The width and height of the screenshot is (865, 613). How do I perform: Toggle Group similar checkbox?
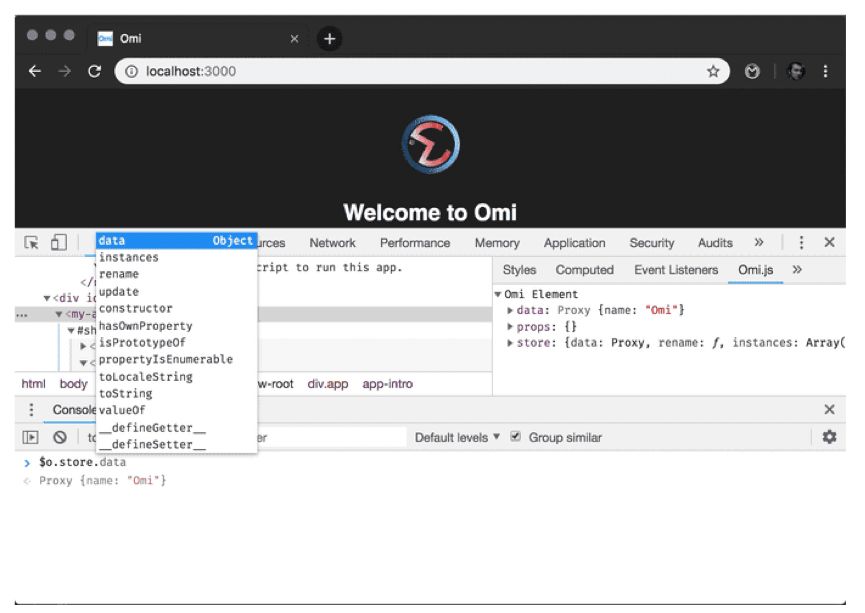pos(515,436)
